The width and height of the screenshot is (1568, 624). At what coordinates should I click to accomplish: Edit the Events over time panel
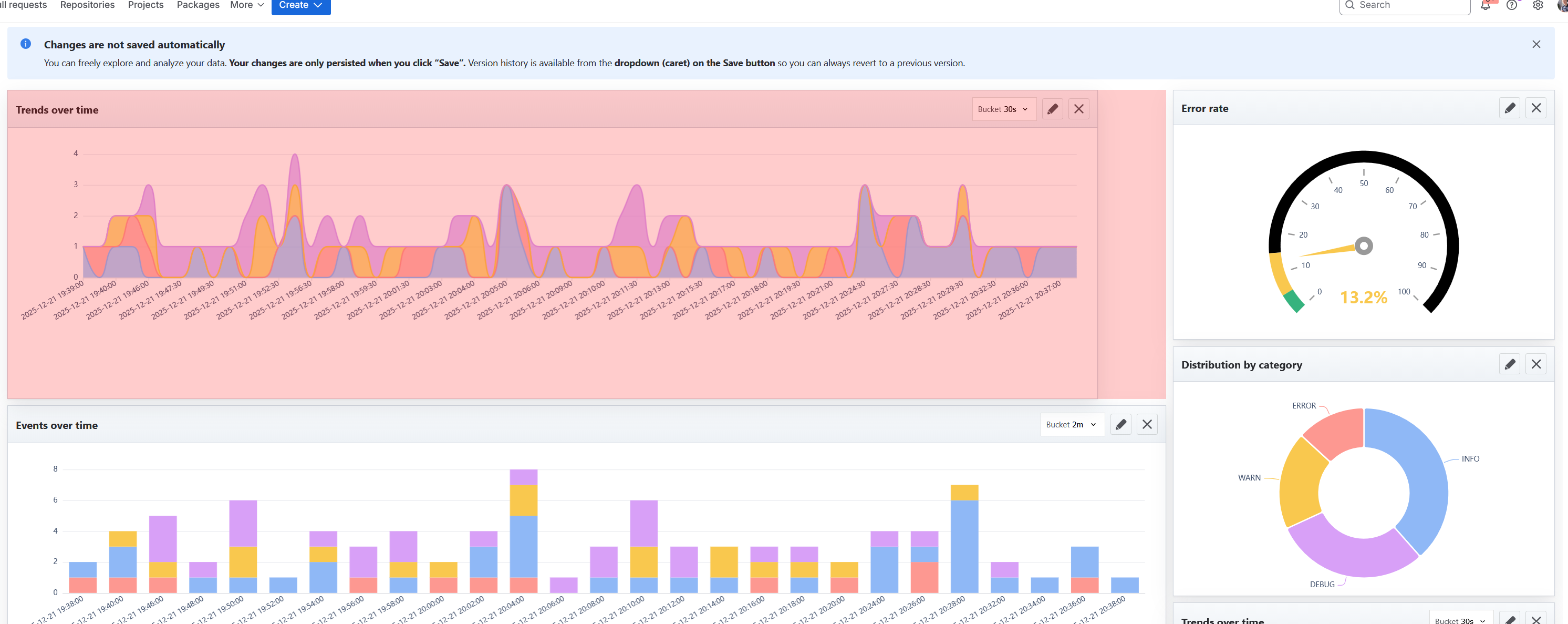pyautogui.click(x=1120, y=424)
